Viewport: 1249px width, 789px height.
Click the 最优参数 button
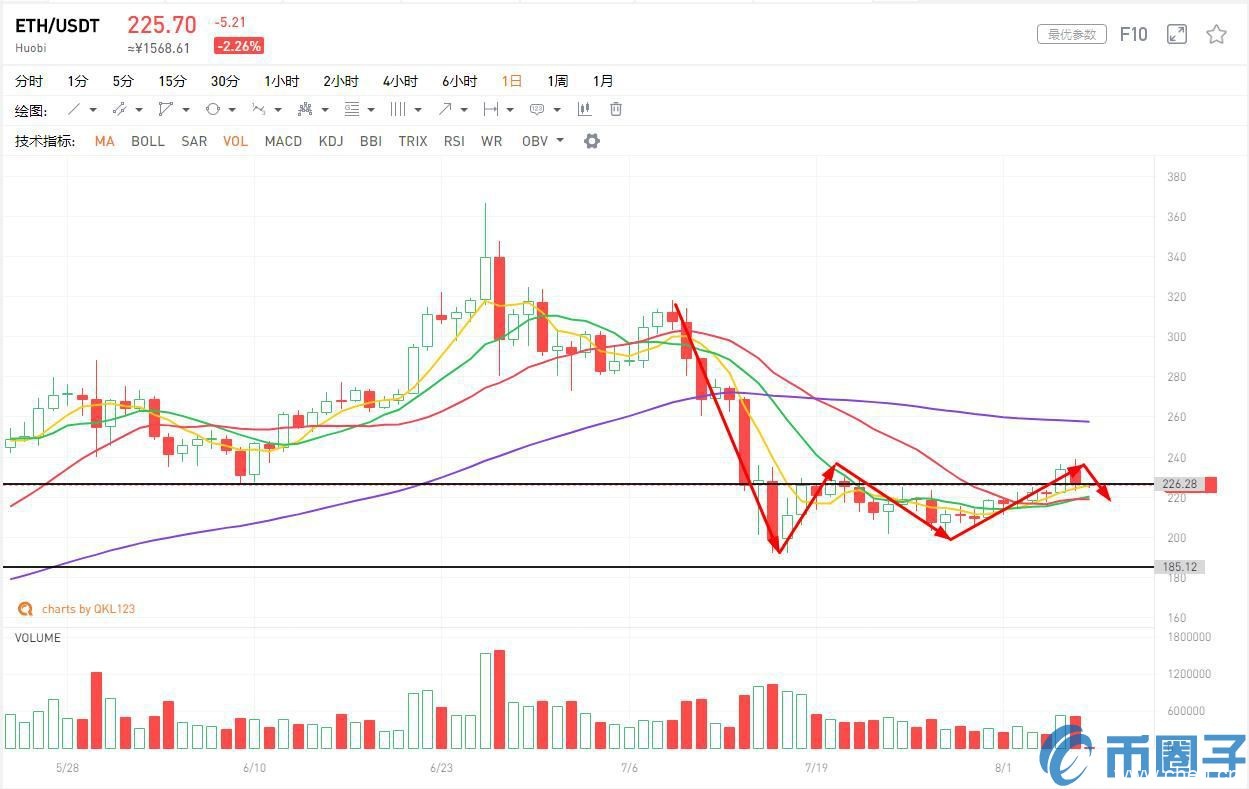point(1072,35)
